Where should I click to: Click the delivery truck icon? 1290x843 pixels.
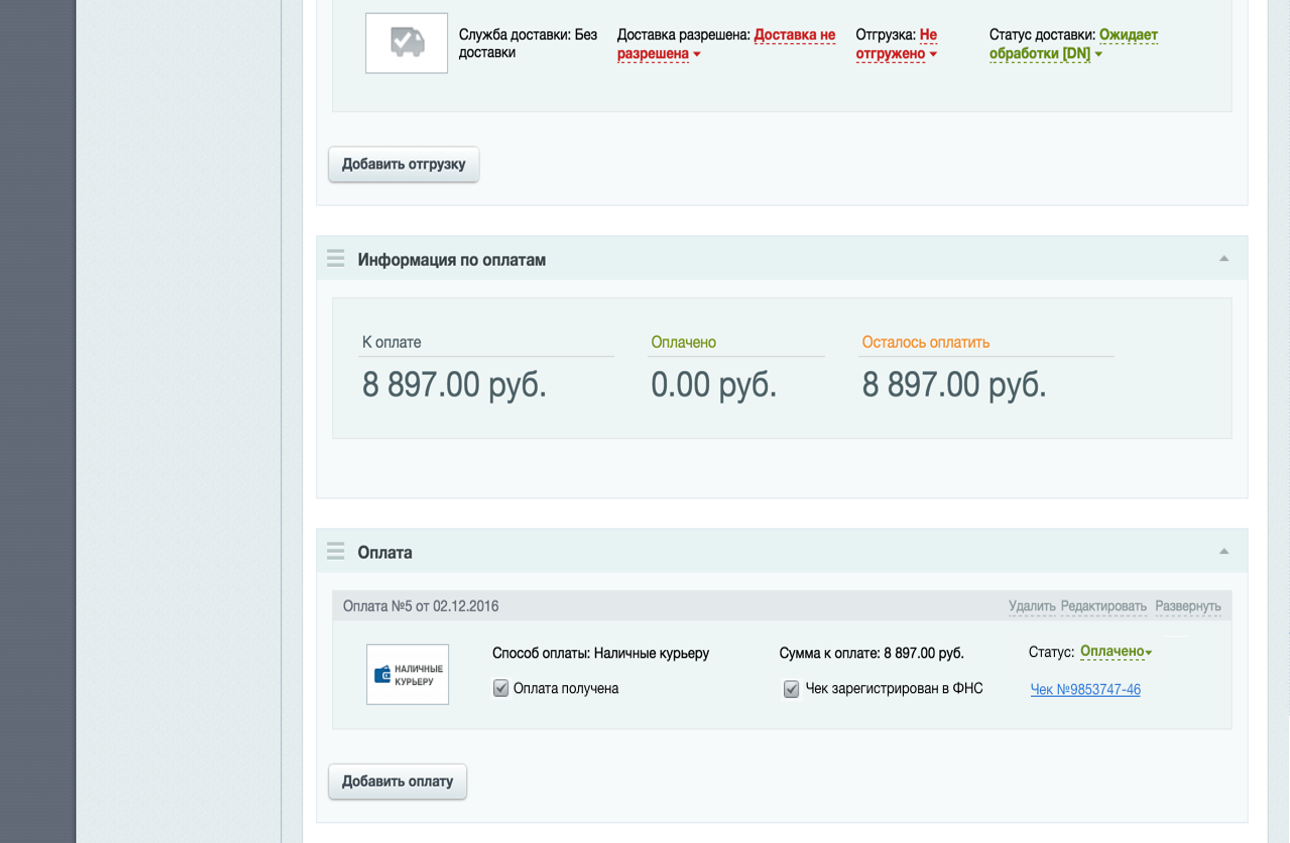[x=406, y=43]
